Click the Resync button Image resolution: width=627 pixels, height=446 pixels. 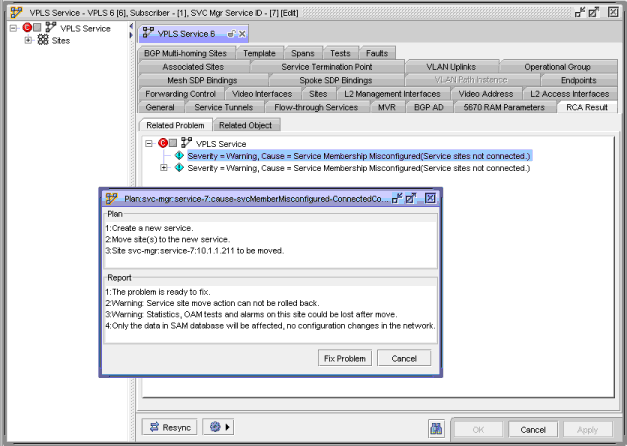pyautogui.click(x=168, y=427)
